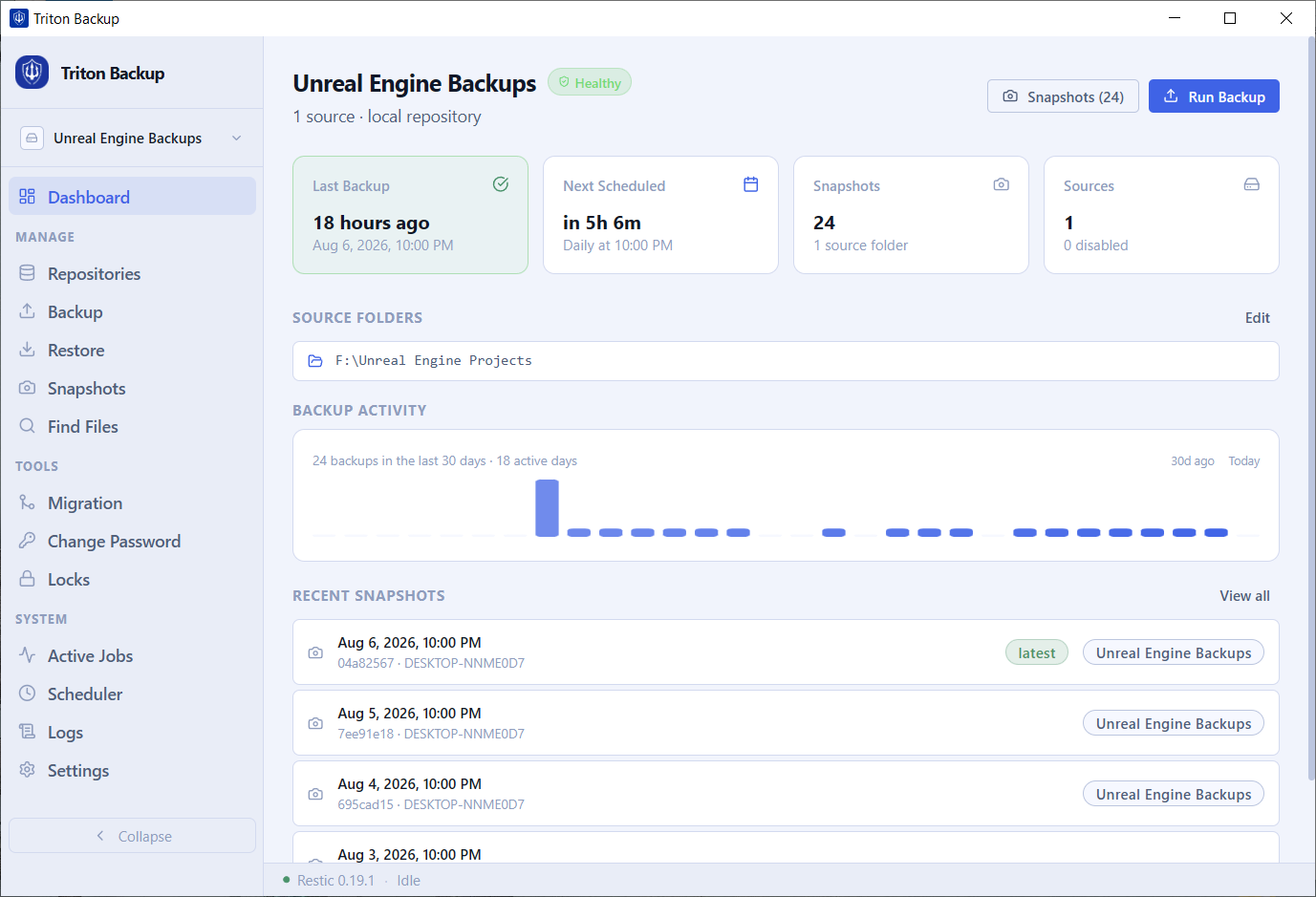Click the Triton Backup trident logo icon

(32, 73)
